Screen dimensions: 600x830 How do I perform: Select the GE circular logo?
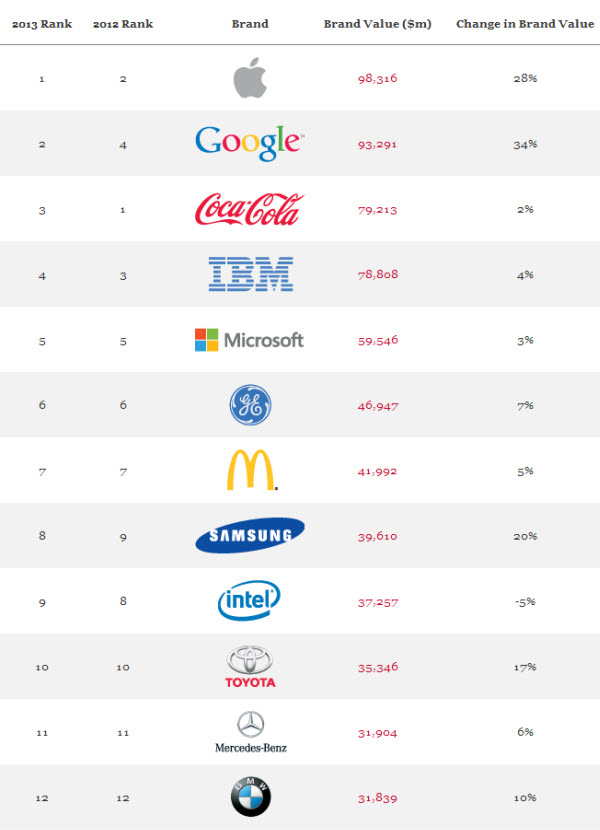[250, 405]
